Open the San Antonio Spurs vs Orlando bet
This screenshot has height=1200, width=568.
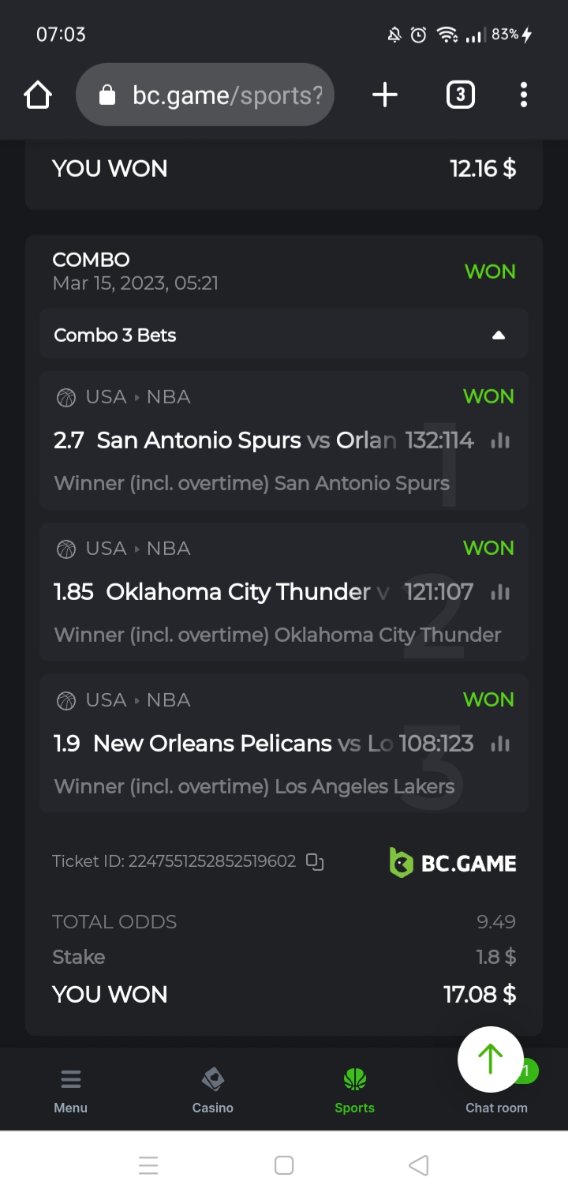coord(284,441)
